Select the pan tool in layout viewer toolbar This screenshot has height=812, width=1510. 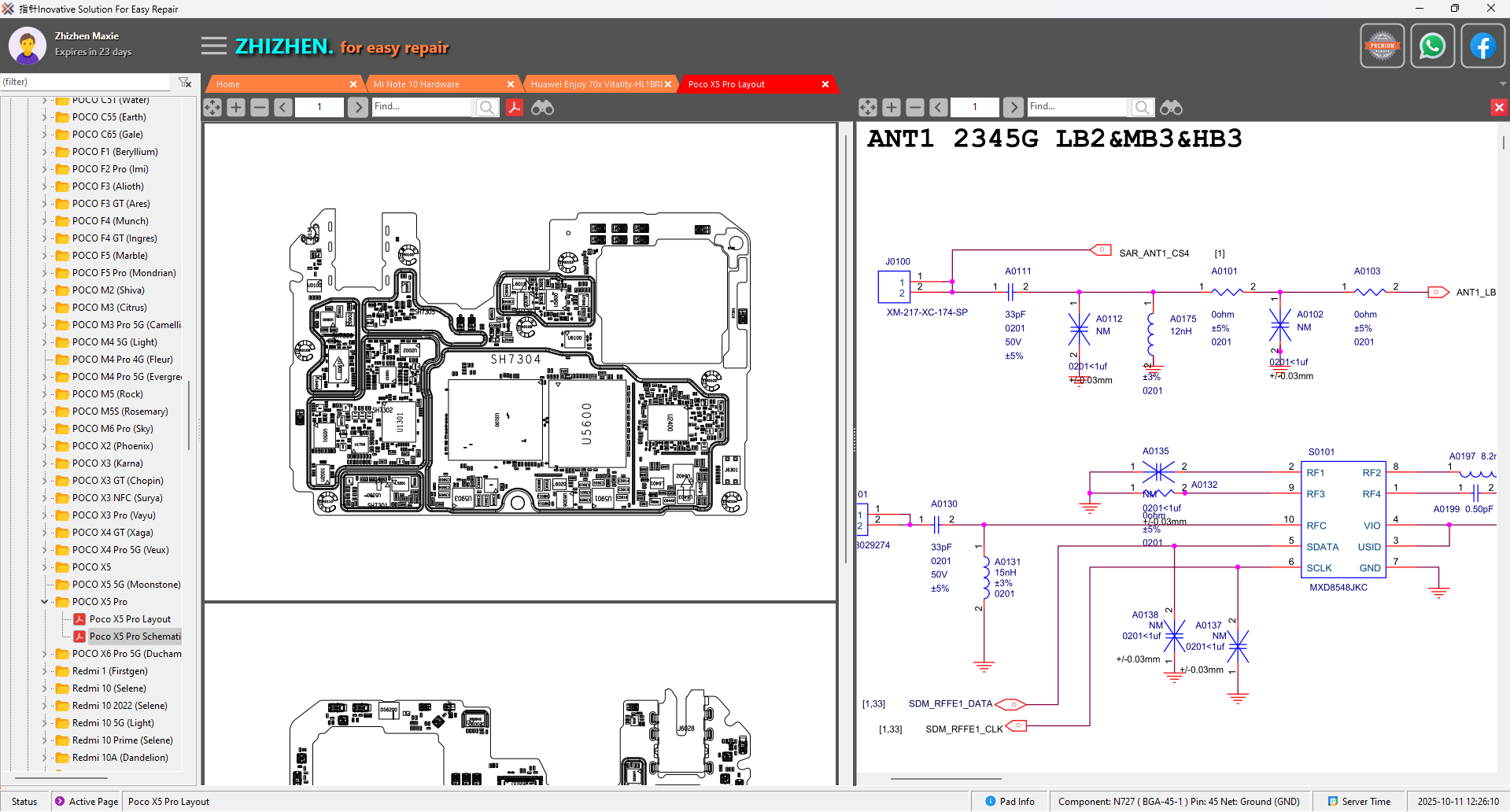click(212, 107)
